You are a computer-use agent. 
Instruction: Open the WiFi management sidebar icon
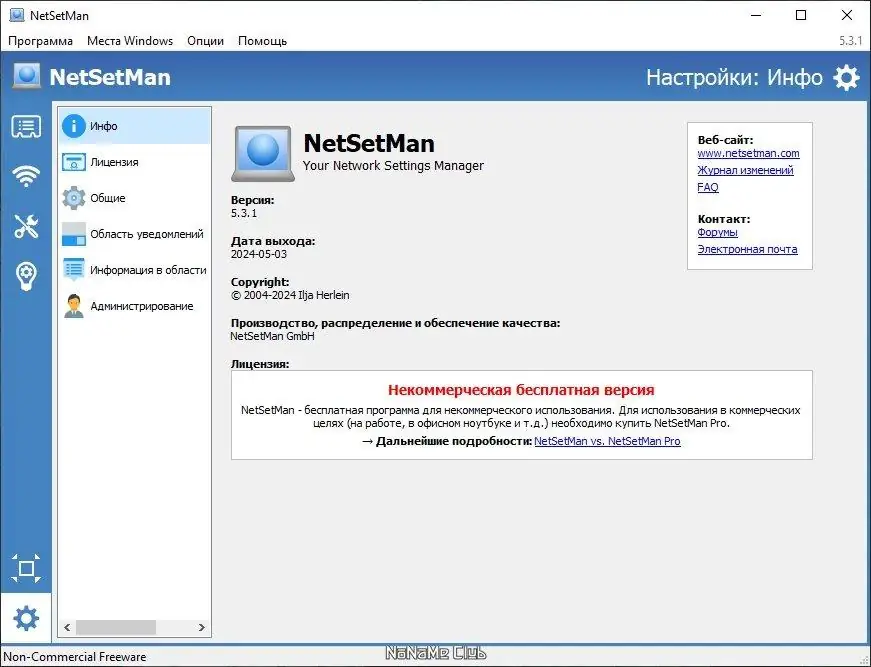click(x=26, y=177)
